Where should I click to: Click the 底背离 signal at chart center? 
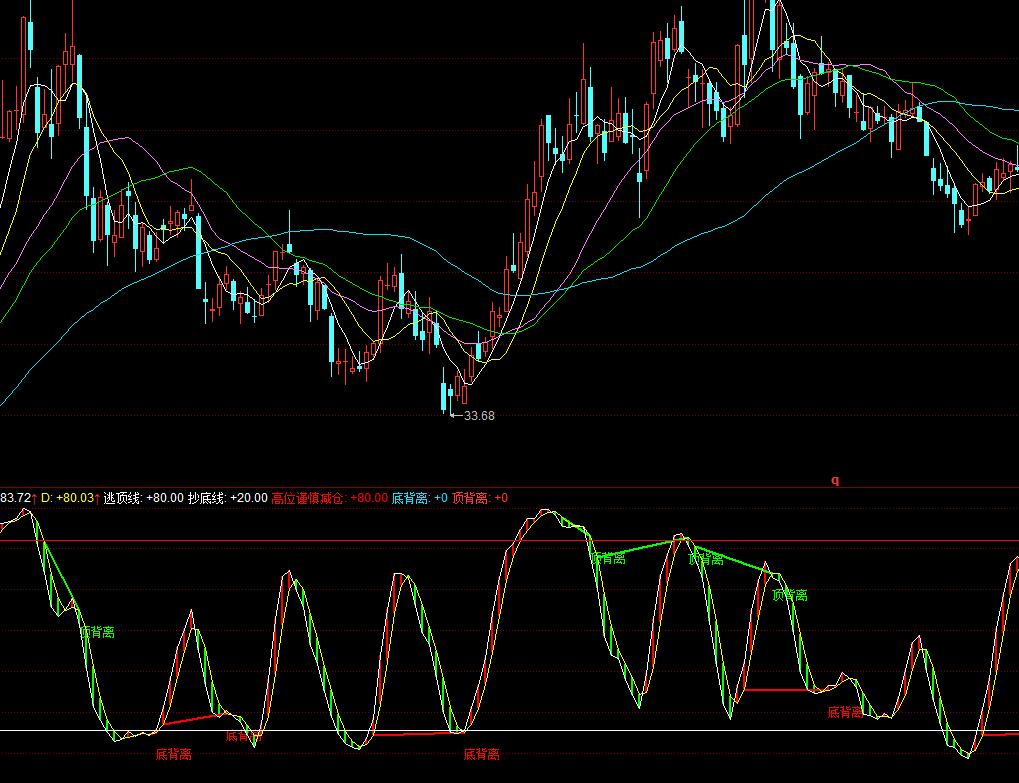pyautogui.click(x=481, y=753)
